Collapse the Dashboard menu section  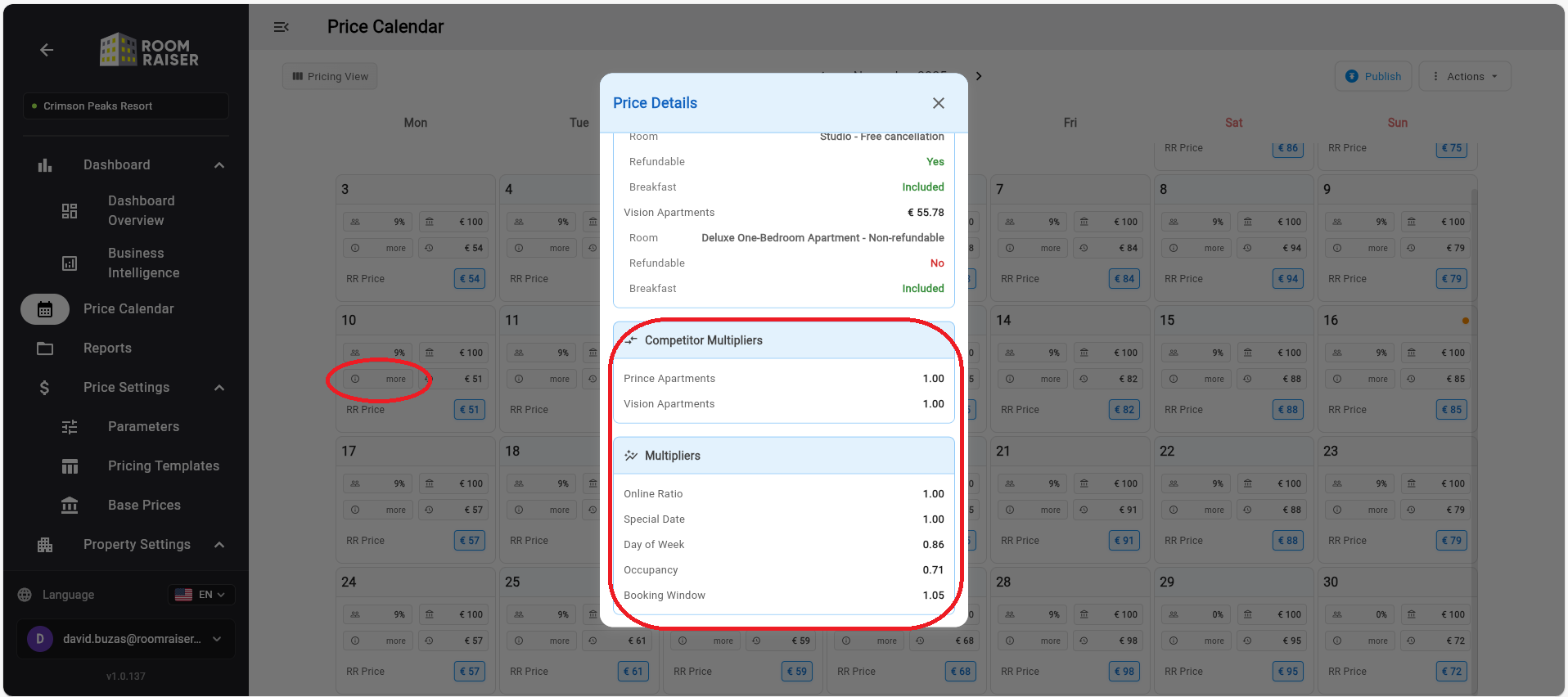pyautogui.click(x=219, y=165)
